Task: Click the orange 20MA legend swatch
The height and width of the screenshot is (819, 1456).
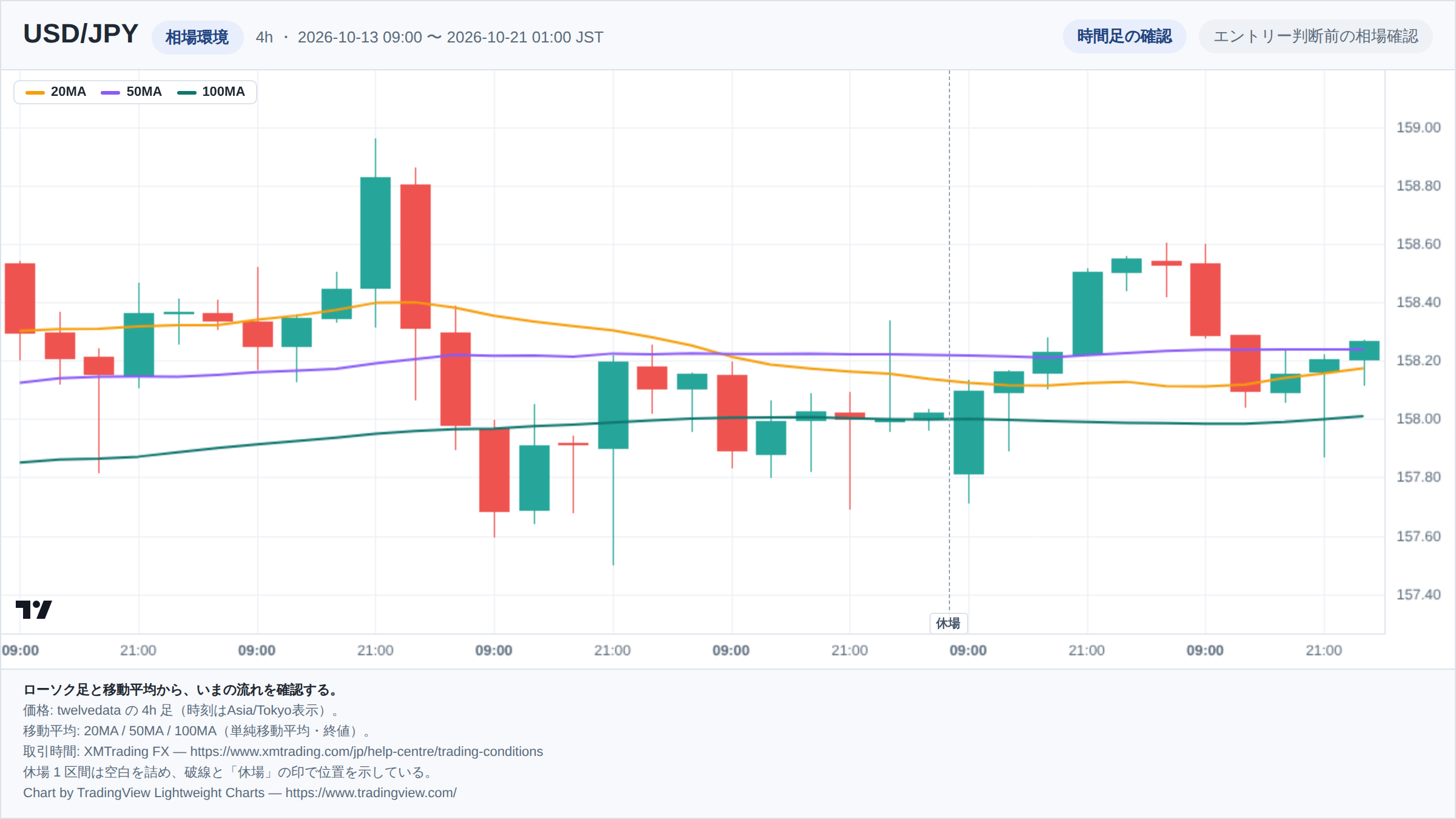Action: click(x=35, y=92)
